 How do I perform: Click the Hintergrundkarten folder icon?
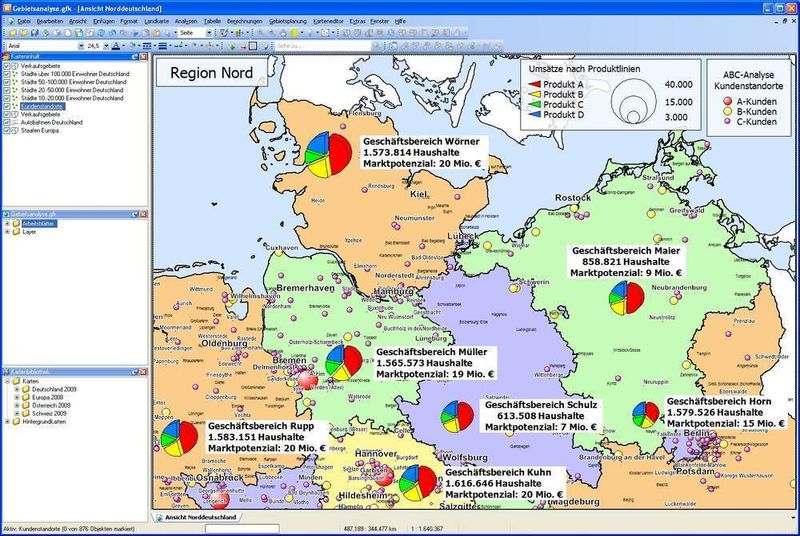tap(16, 422)
